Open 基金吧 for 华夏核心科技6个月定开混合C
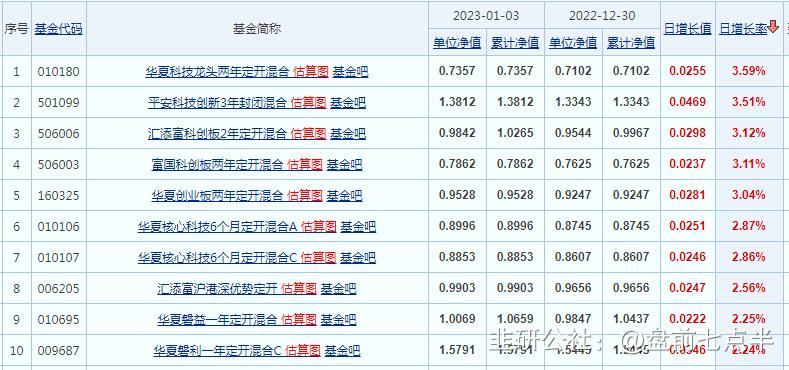 358,258
